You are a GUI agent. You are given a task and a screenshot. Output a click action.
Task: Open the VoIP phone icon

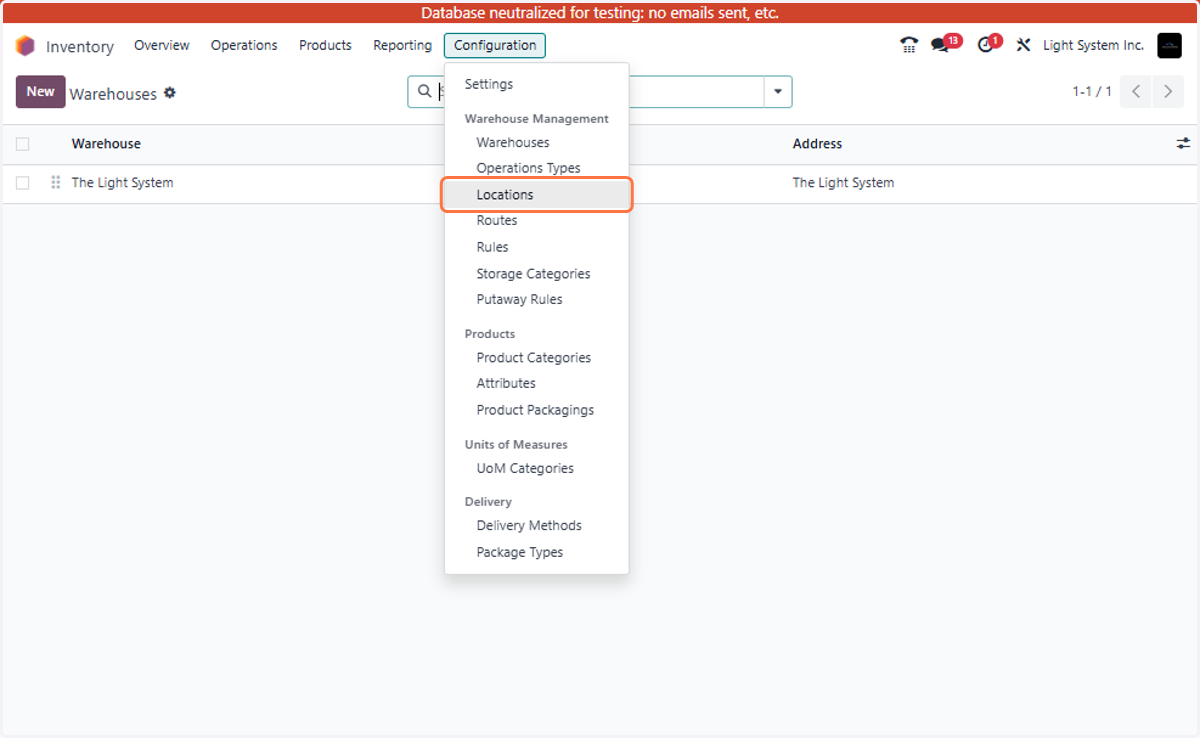[909, 45]
